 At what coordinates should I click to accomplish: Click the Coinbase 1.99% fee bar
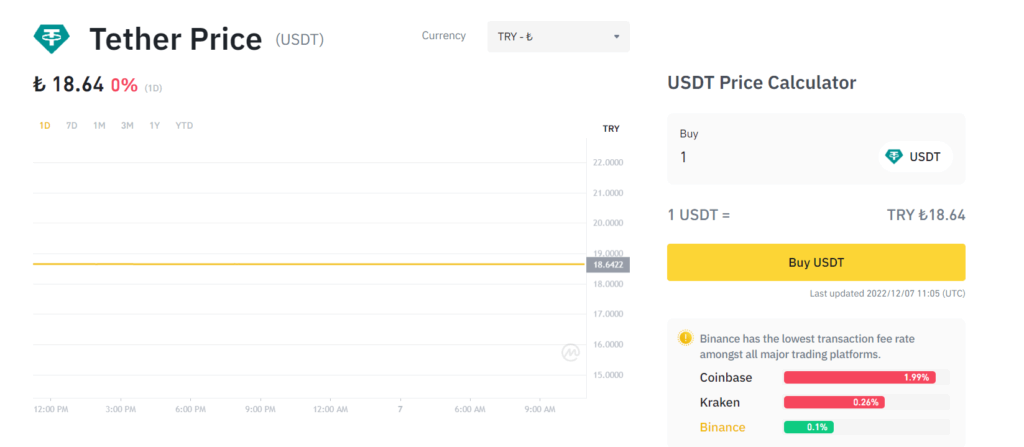click(x=859, y=378)
